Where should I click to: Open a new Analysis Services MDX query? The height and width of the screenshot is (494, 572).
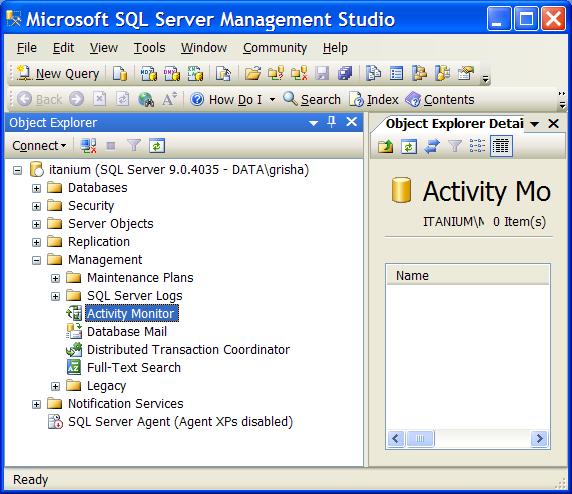point(149,73)
